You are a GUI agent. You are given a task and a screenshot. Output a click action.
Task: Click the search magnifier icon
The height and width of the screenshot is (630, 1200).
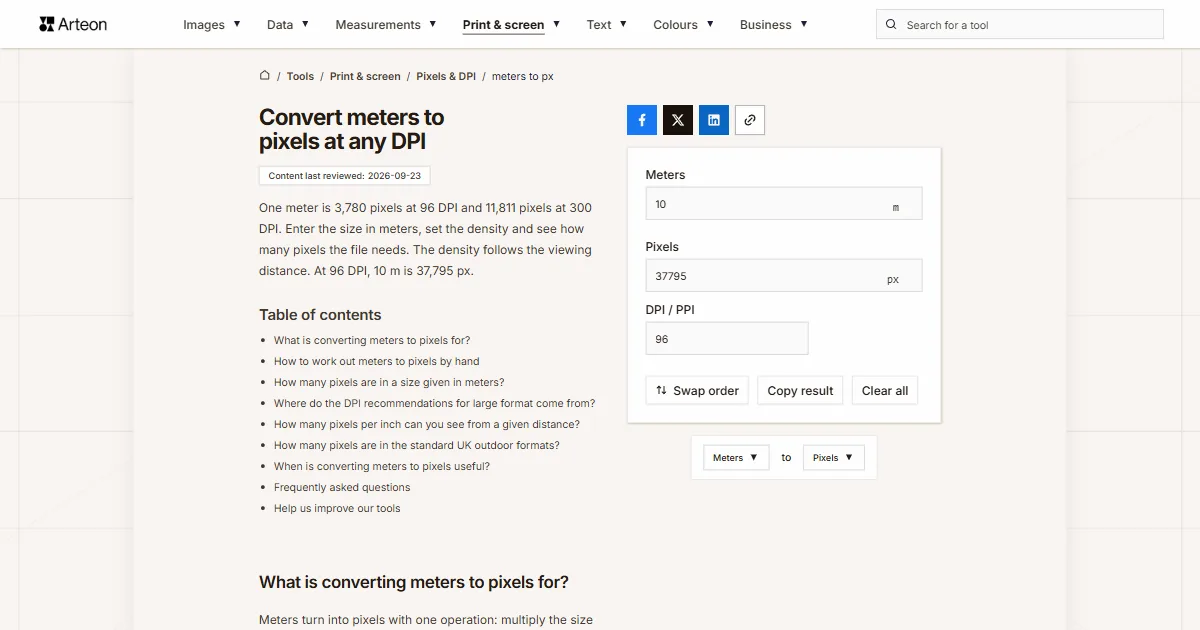(x=892, y=25)
